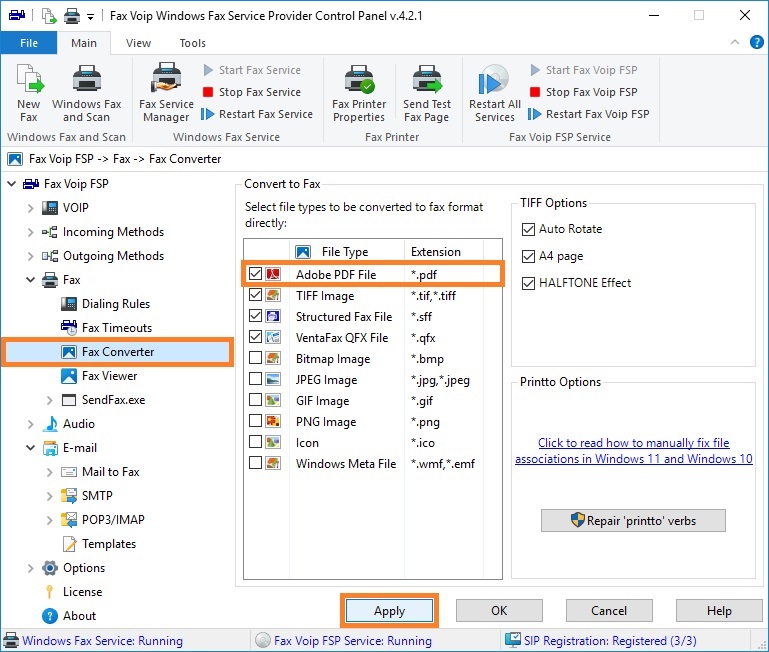Switch to the Tools tab
769x652 pixels.
[192, 43]
